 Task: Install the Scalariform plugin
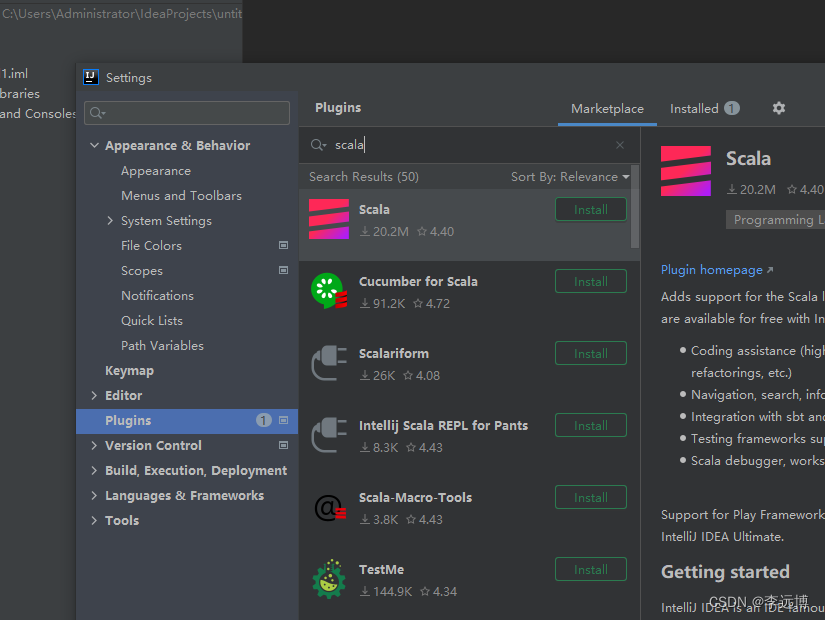pyautogui.click(x=591, y=354)
